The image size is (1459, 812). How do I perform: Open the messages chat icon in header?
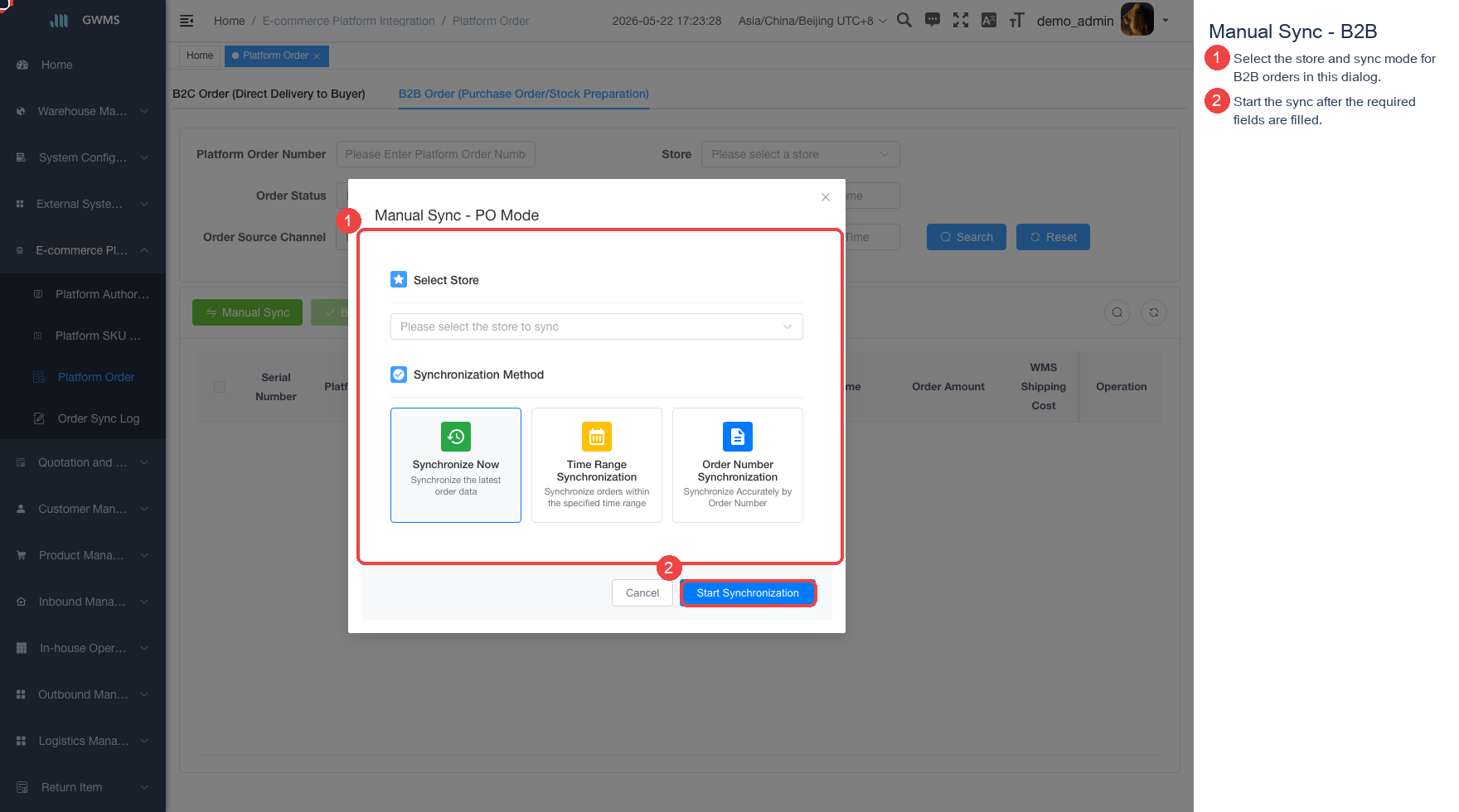point(933,20)
